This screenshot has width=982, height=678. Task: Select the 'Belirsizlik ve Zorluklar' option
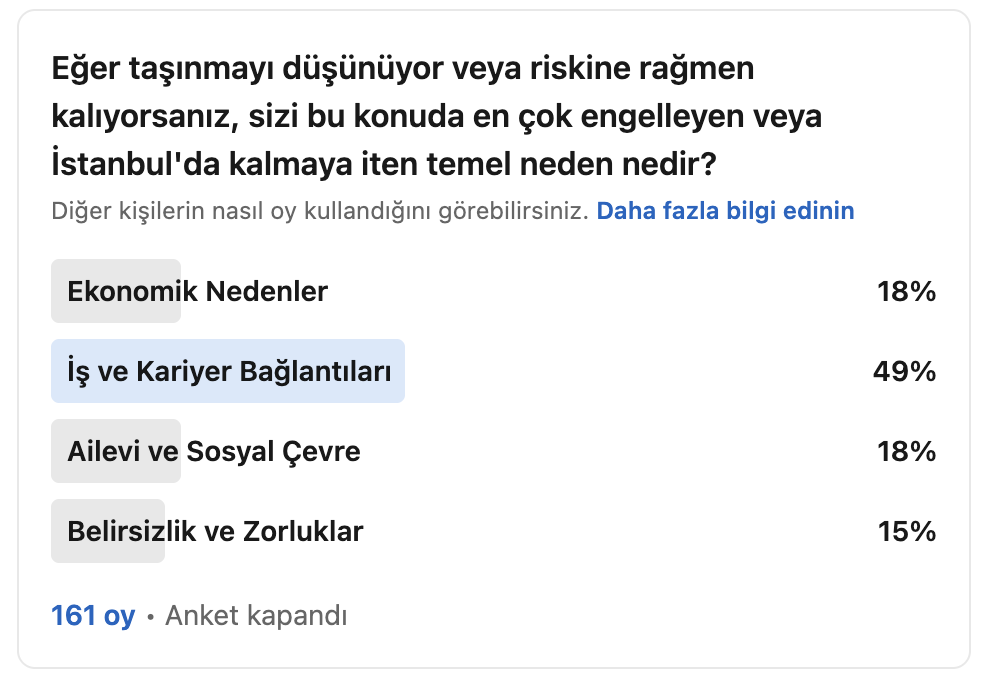[x=215, y=532]
